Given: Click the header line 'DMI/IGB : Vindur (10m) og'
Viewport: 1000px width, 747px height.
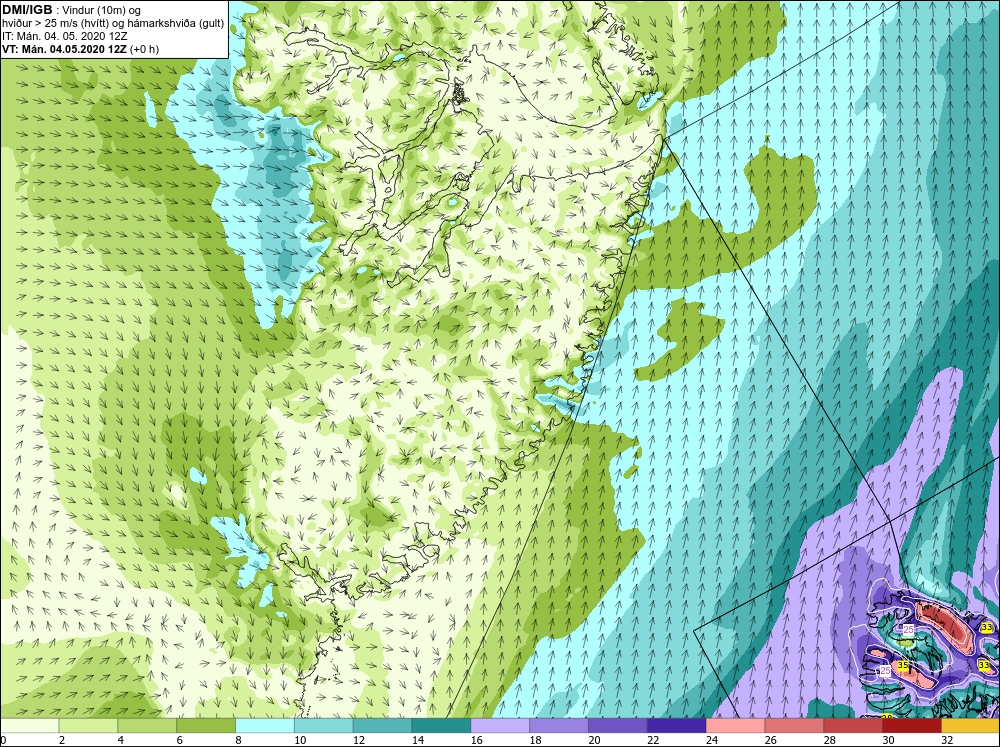Looking at the screenshot, I should (x=72, y=10).
